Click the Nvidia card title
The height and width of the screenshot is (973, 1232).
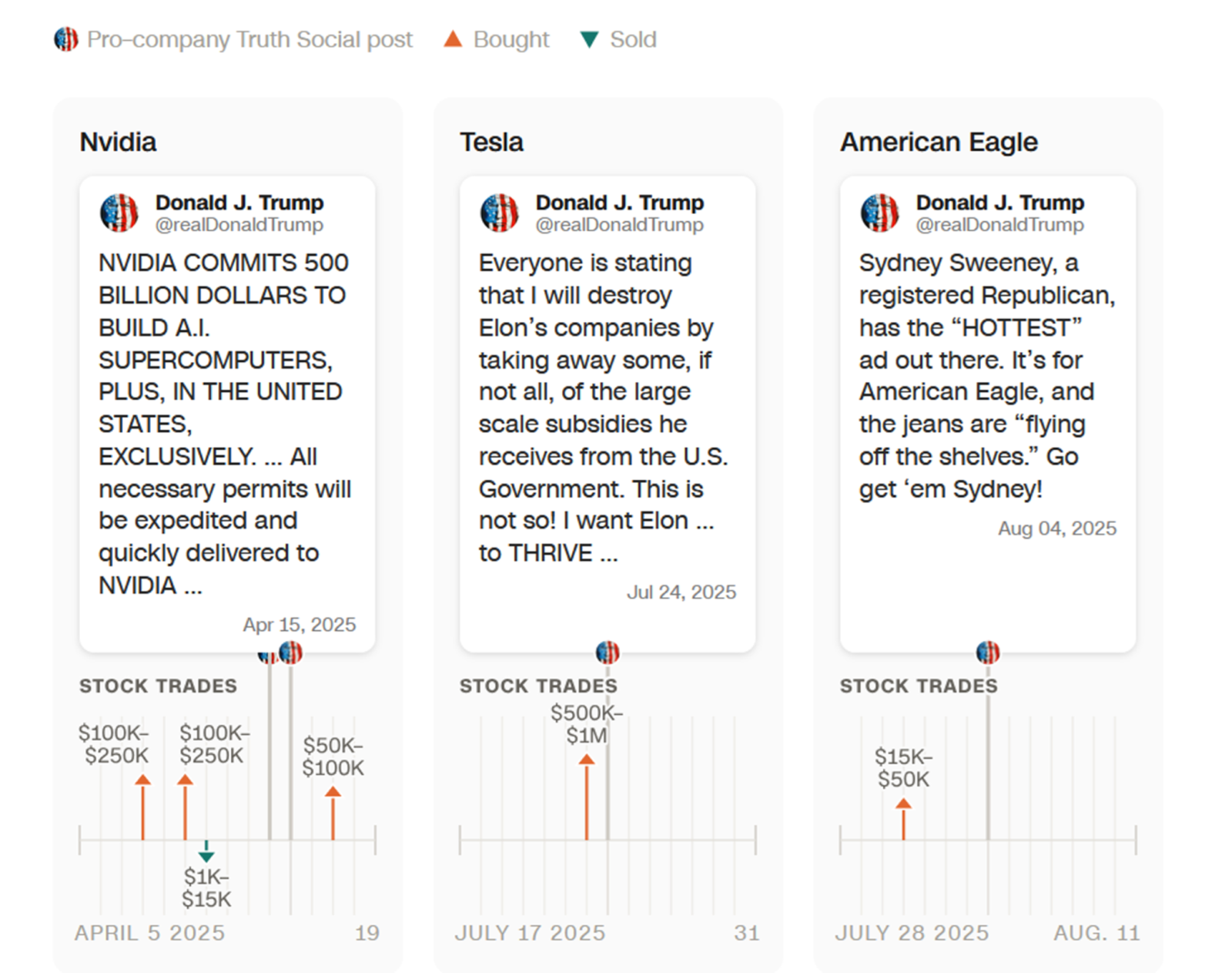click(x=118, y=143)
